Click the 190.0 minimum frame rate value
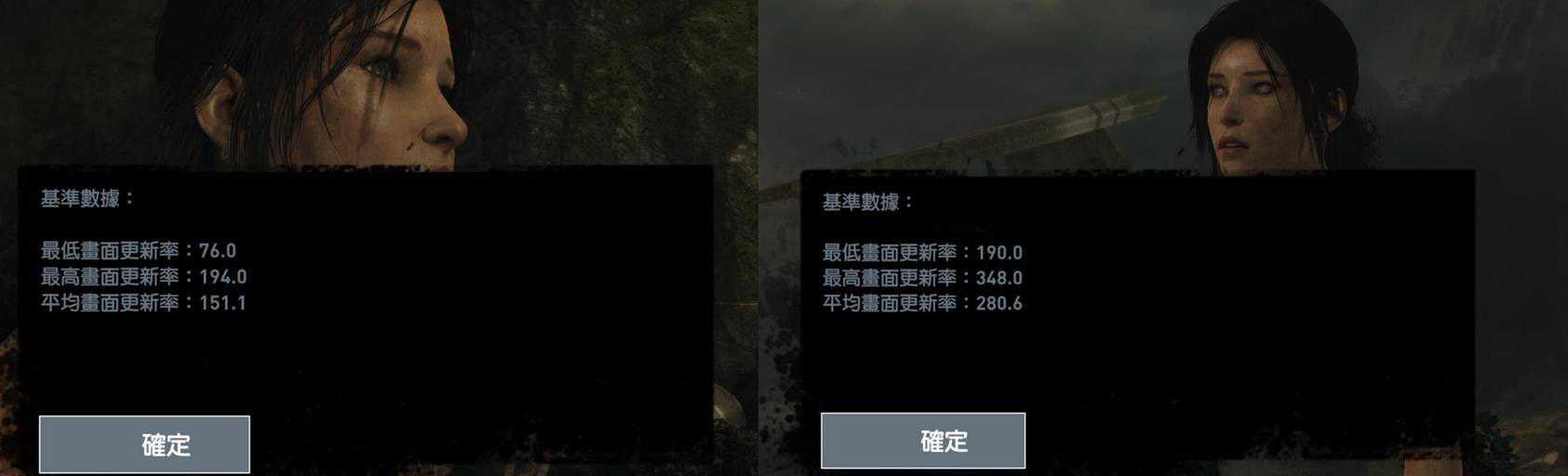Viewport: 1568px width, 476px height. [x=999, y=253]
